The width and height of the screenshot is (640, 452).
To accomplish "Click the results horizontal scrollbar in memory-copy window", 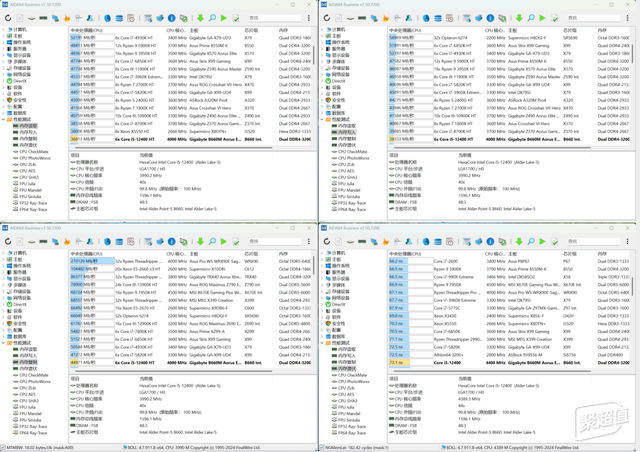I will pos(171,371).
